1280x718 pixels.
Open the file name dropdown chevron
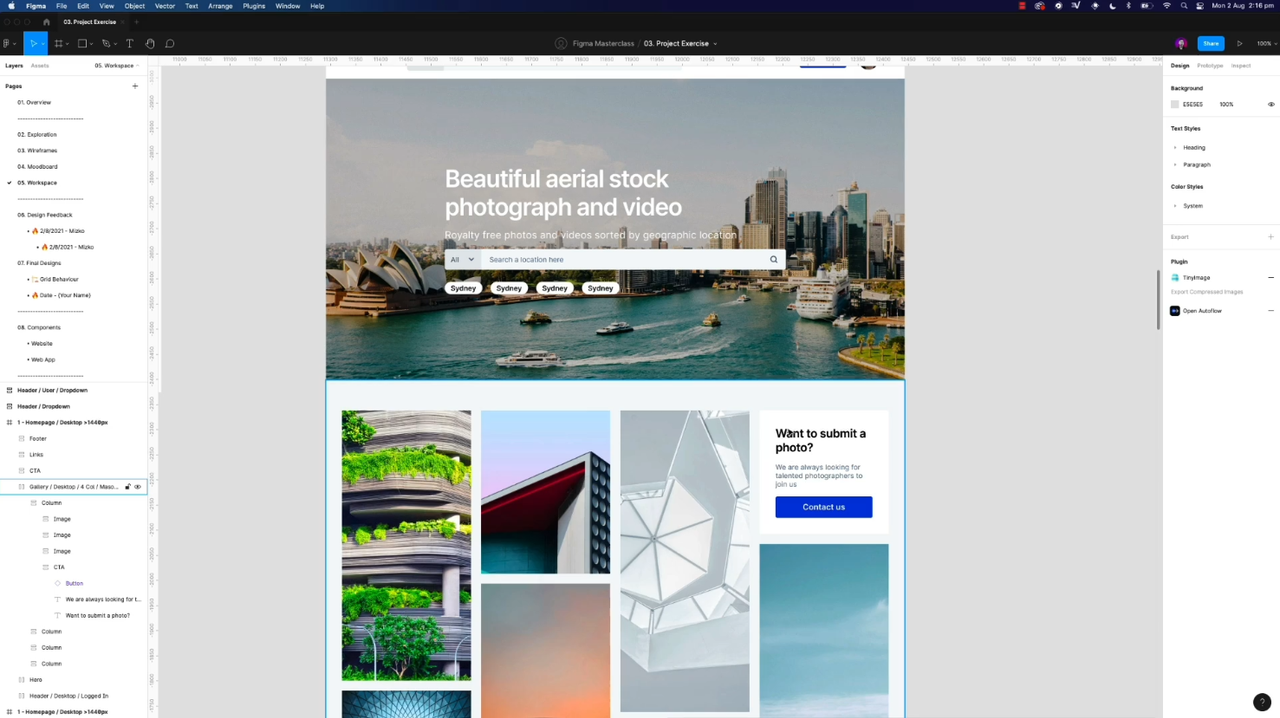[715, 44]
